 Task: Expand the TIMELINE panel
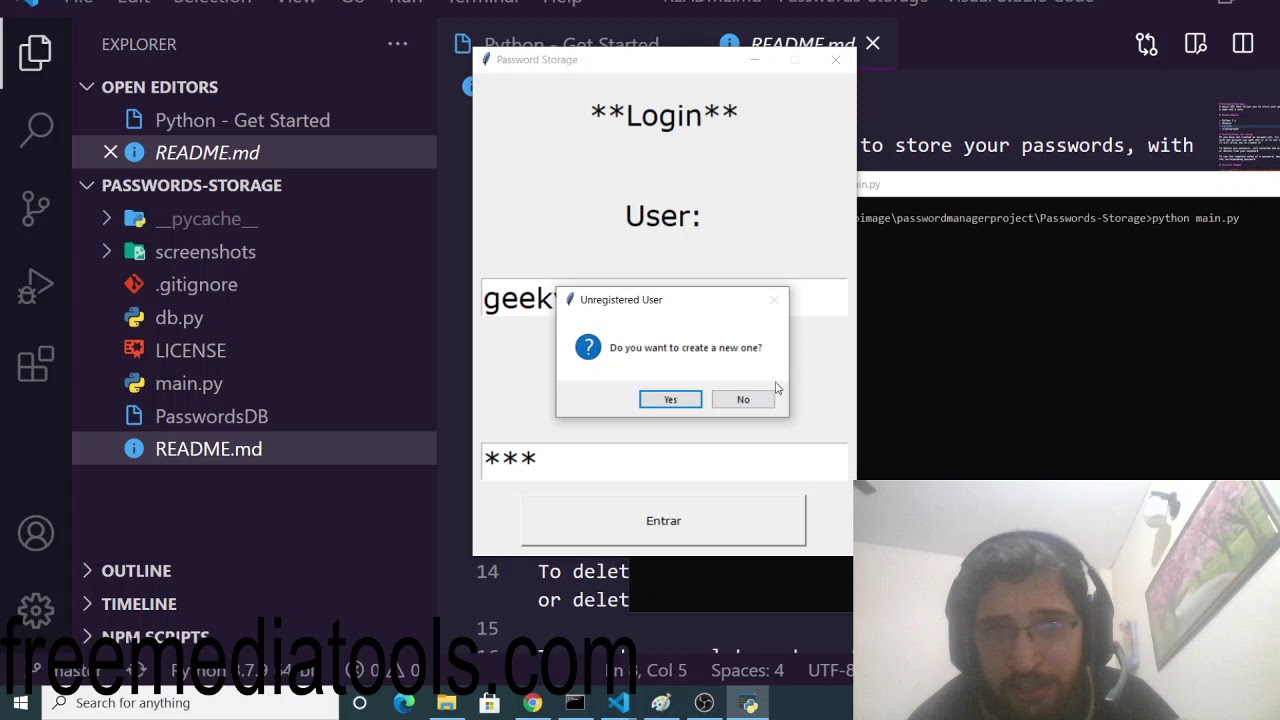point(87,603)
